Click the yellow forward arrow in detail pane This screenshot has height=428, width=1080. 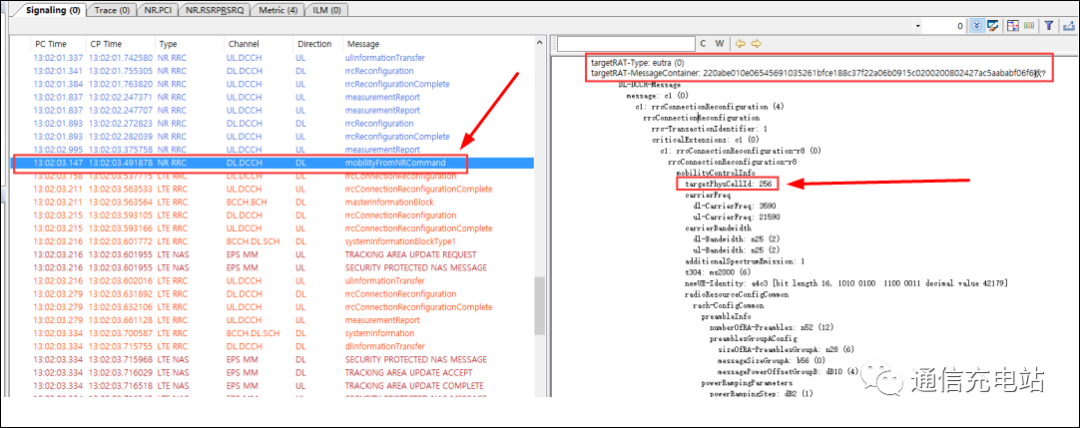[x=756, y=43]
